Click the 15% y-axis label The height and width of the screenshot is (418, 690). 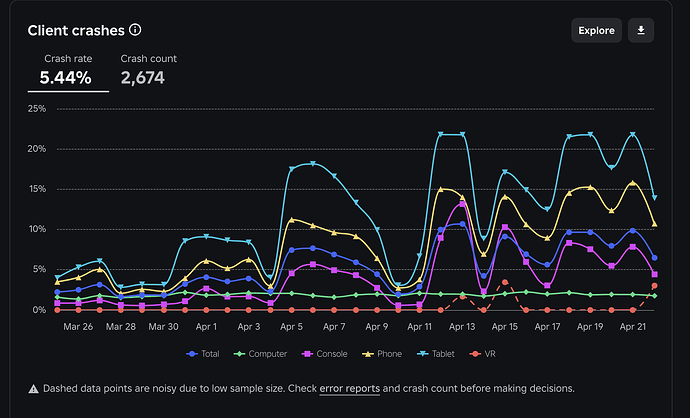point(37,189)
